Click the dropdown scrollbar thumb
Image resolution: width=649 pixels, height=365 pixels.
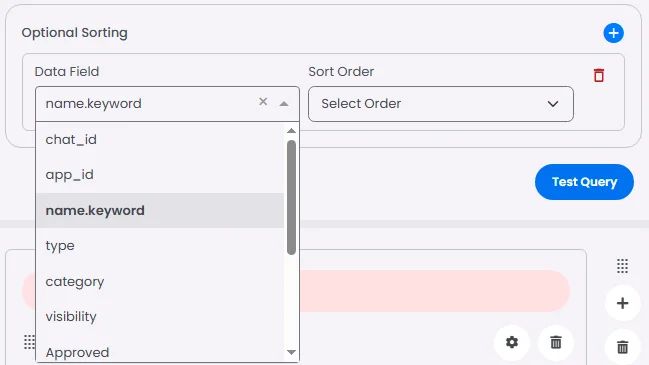click(x=291, y=197)
